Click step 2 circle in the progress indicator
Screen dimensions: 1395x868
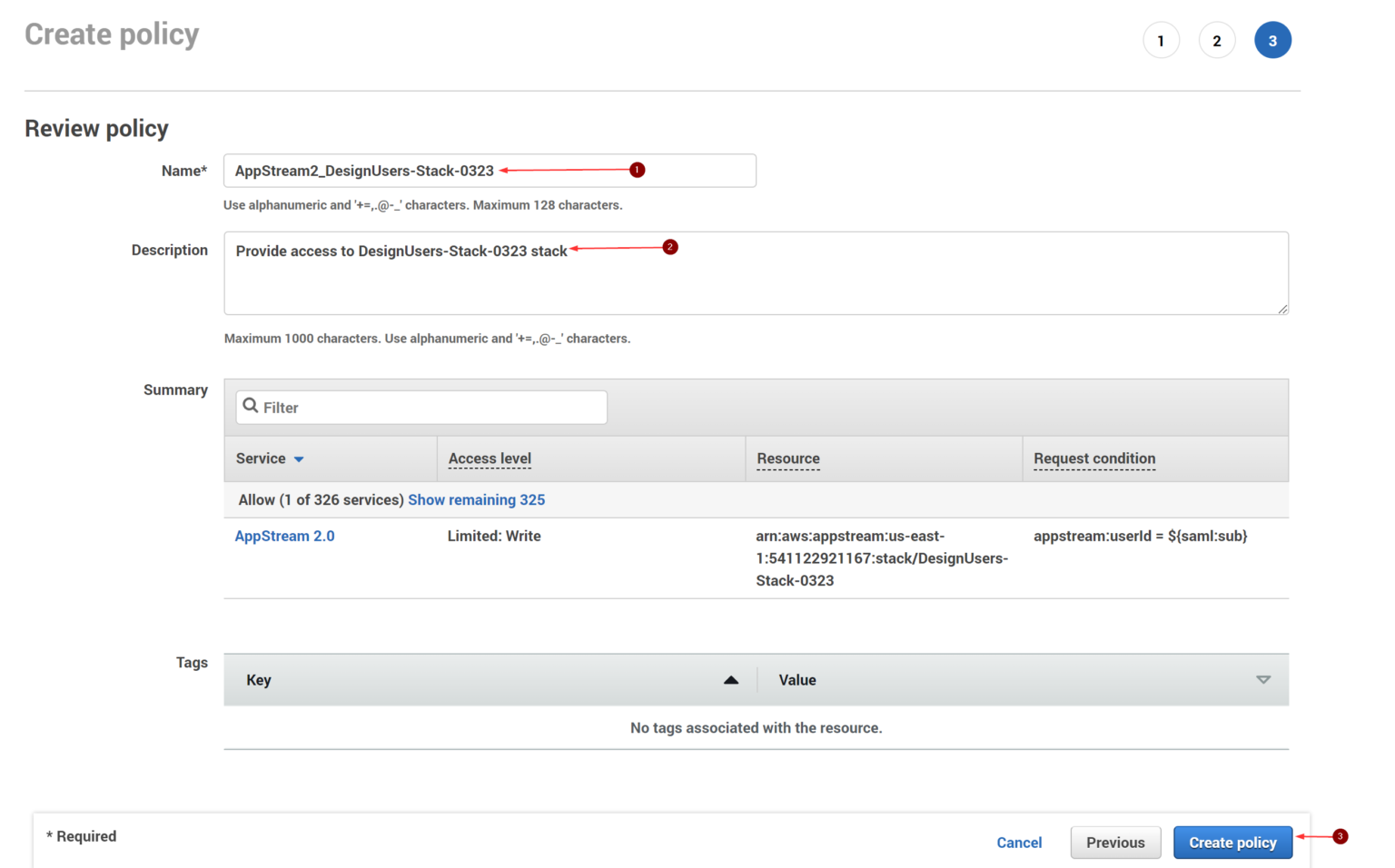(1217, 40)
